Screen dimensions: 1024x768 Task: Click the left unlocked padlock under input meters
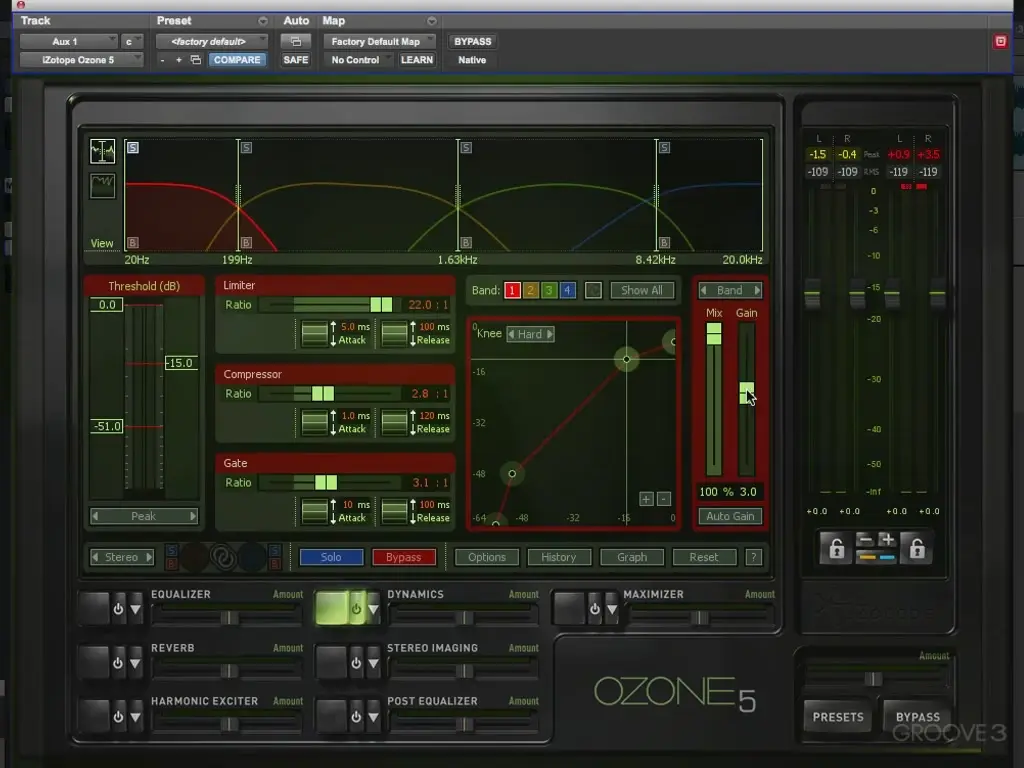pos(837,548)
